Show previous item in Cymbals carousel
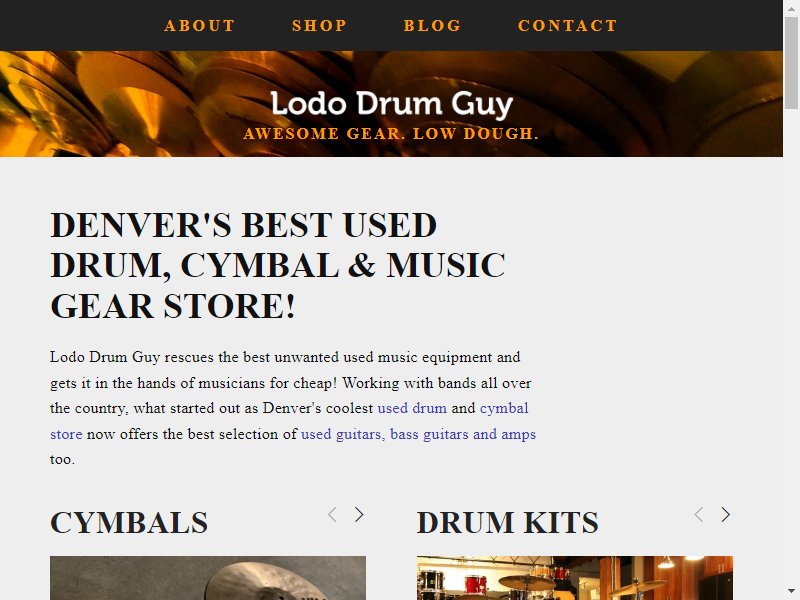Screen dimensions: 800x600 click(x=332, y=514)
